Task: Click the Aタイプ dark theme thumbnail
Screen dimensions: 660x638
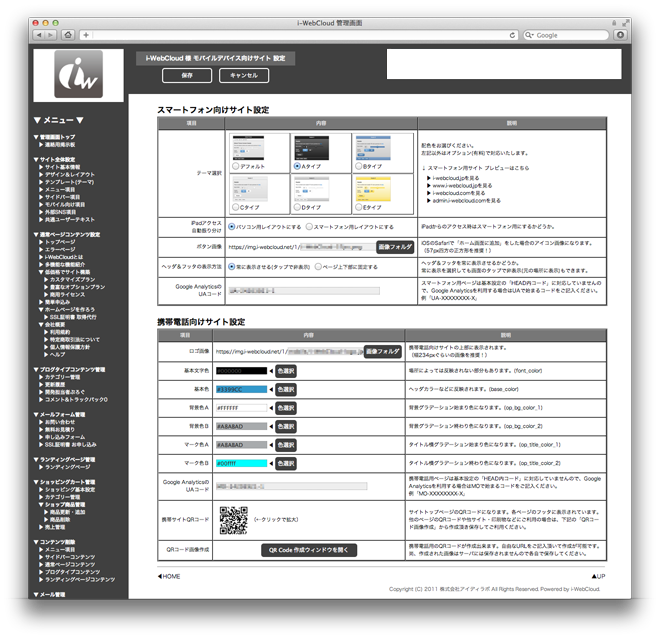Action: click(x=311, y=148)
